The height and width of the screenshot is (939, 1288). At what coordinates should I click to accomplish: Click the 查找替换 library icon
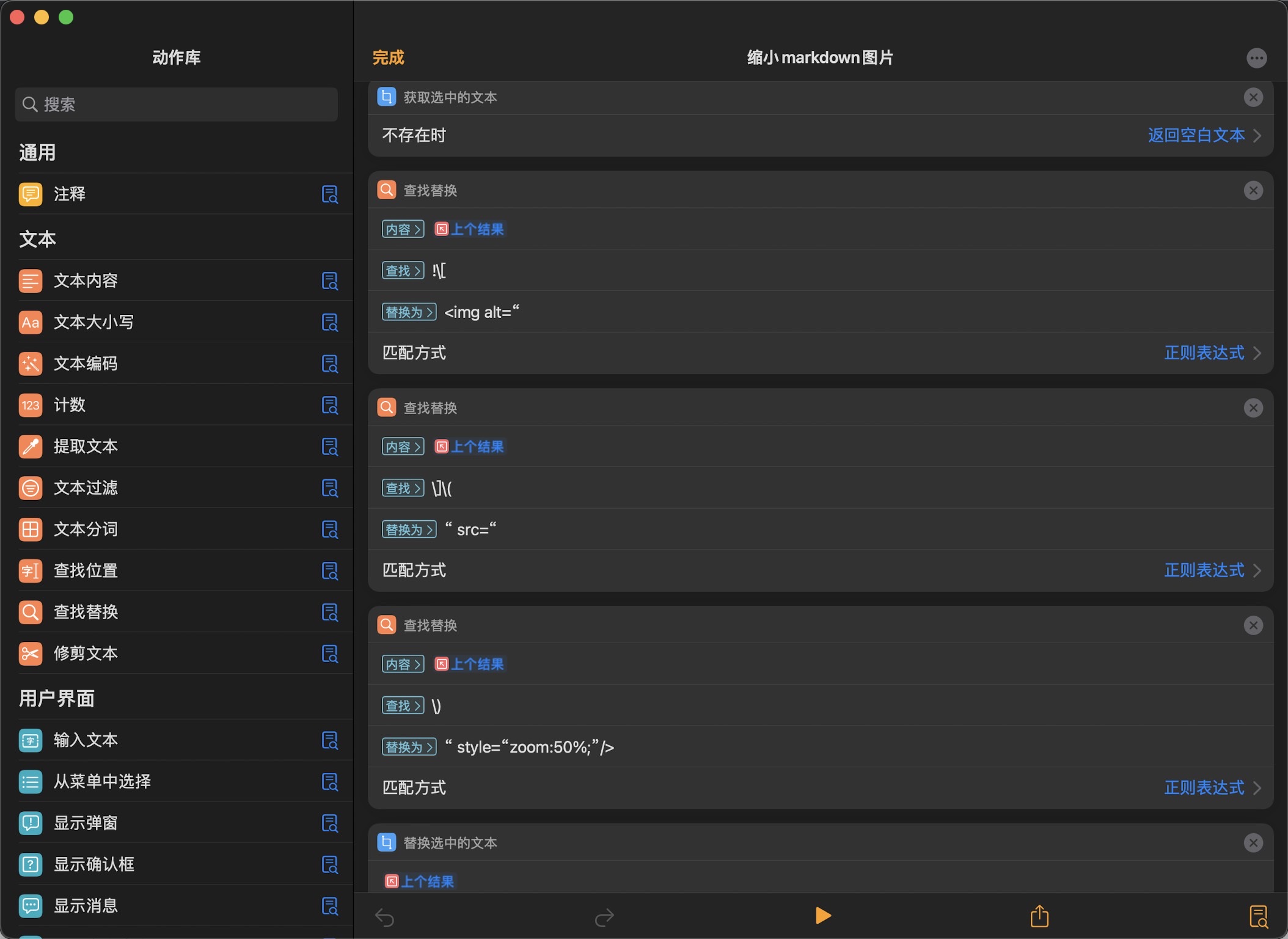31,612
